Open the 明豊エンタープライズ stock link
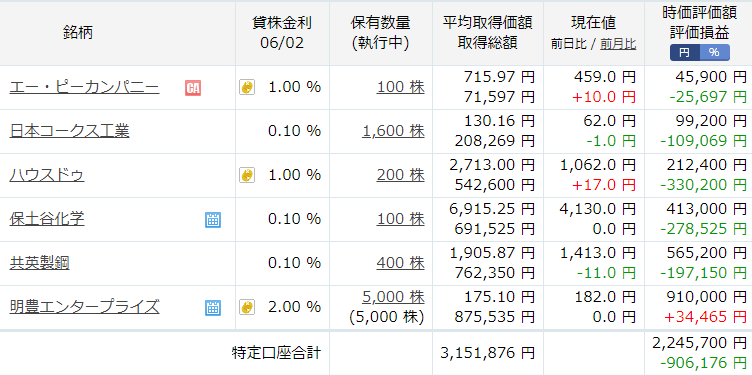The height and width of the screenshot is (375, 752). 84,307
